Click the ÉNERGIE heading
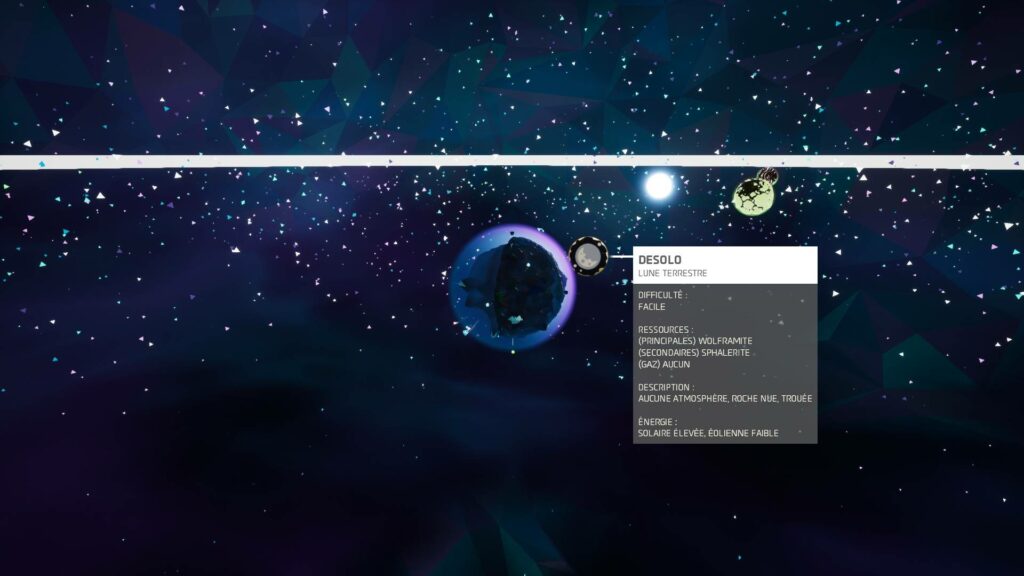The height and width of the screenshot is (576, 1024). tap(657, 422)
